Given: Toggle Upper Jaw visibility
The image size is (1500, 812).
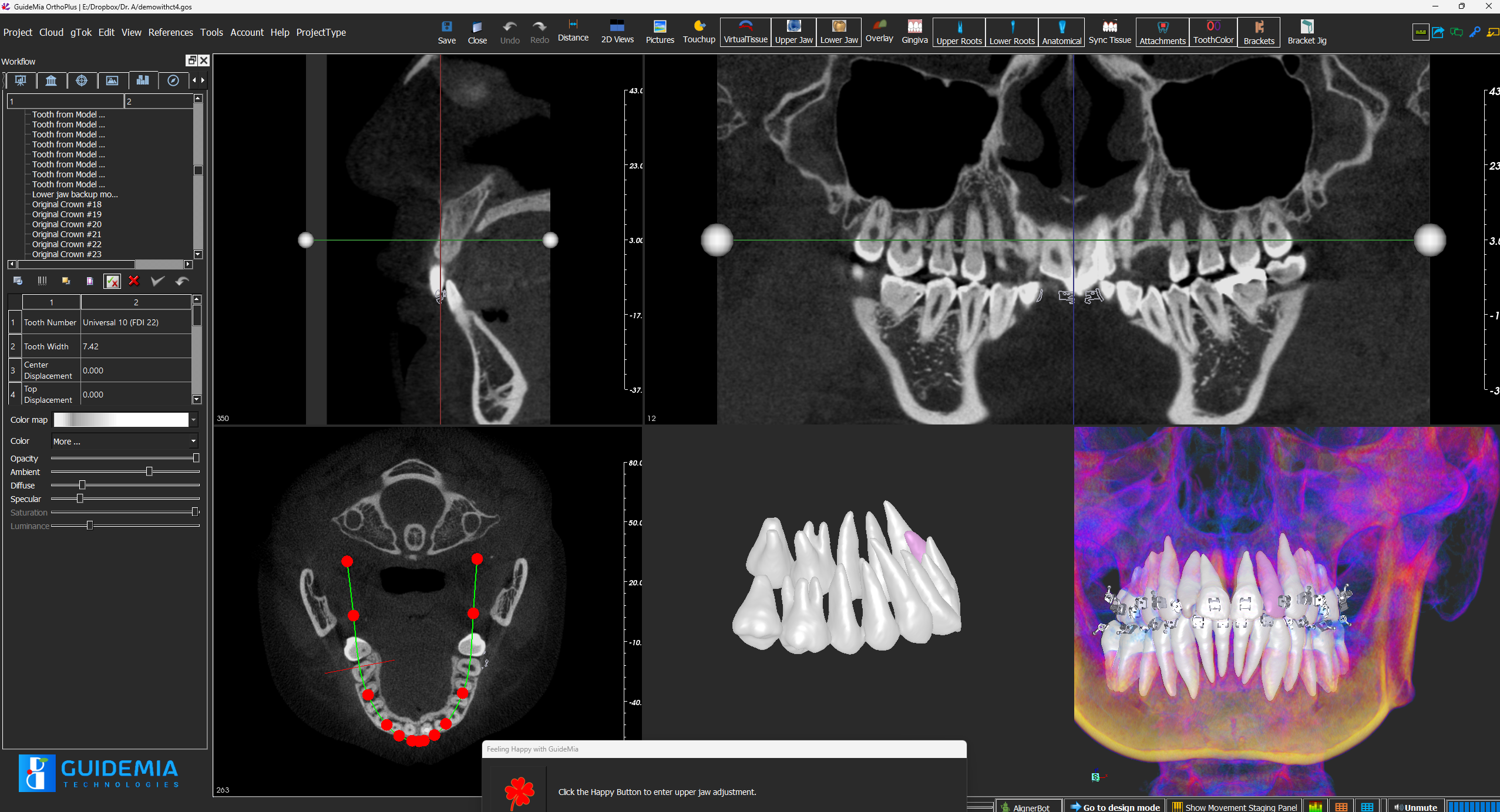Looking at the screenshot, I should tap(793, 32).
